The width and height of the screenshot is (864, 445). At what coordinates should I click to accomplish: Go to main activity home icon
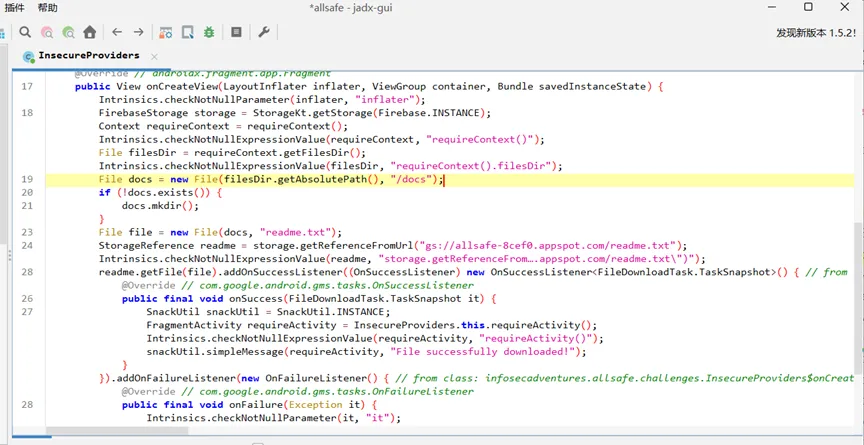click(x=90, y=32)
